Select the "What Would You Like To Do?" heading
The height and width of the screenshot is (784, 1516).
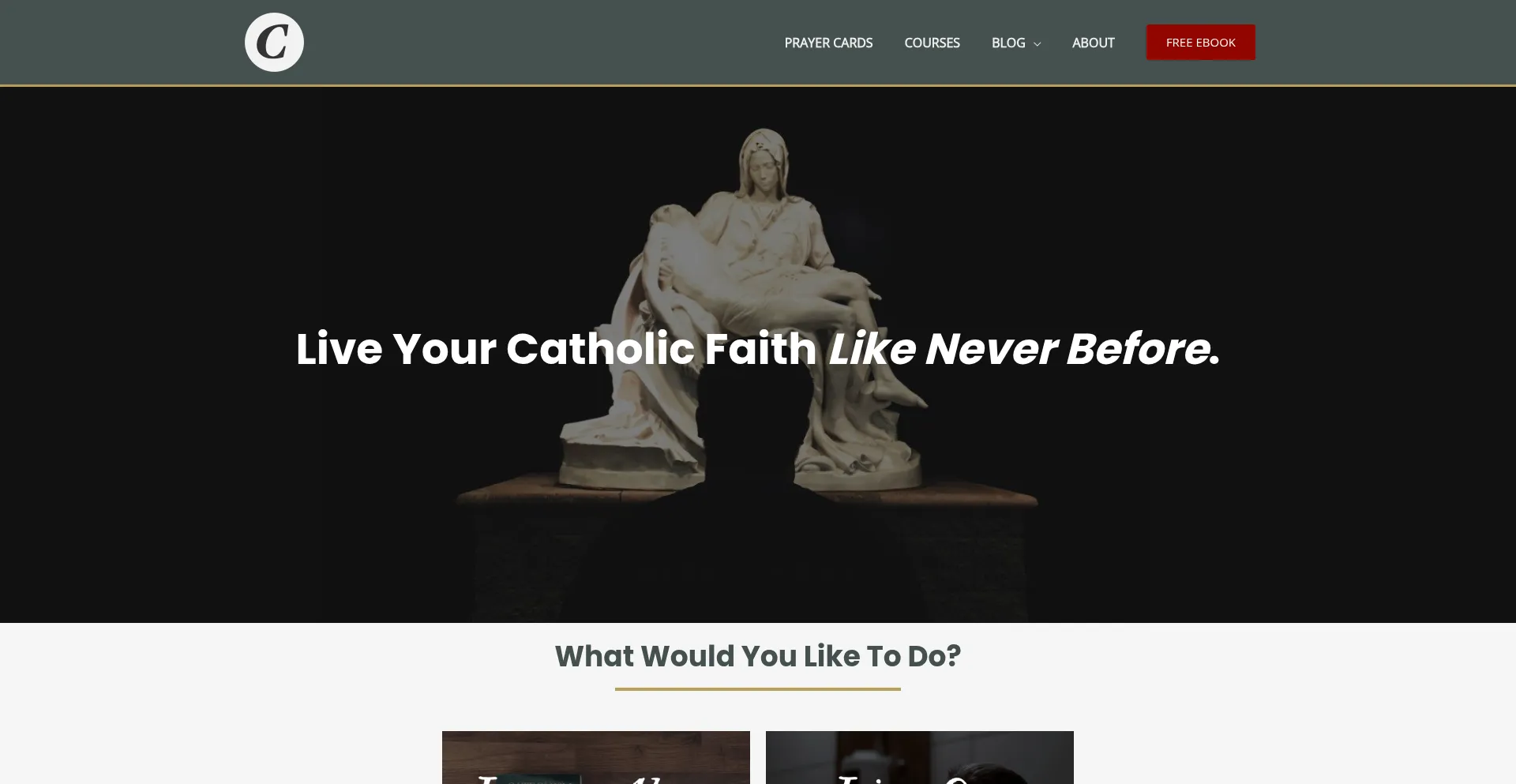click(x=758, y=656)
